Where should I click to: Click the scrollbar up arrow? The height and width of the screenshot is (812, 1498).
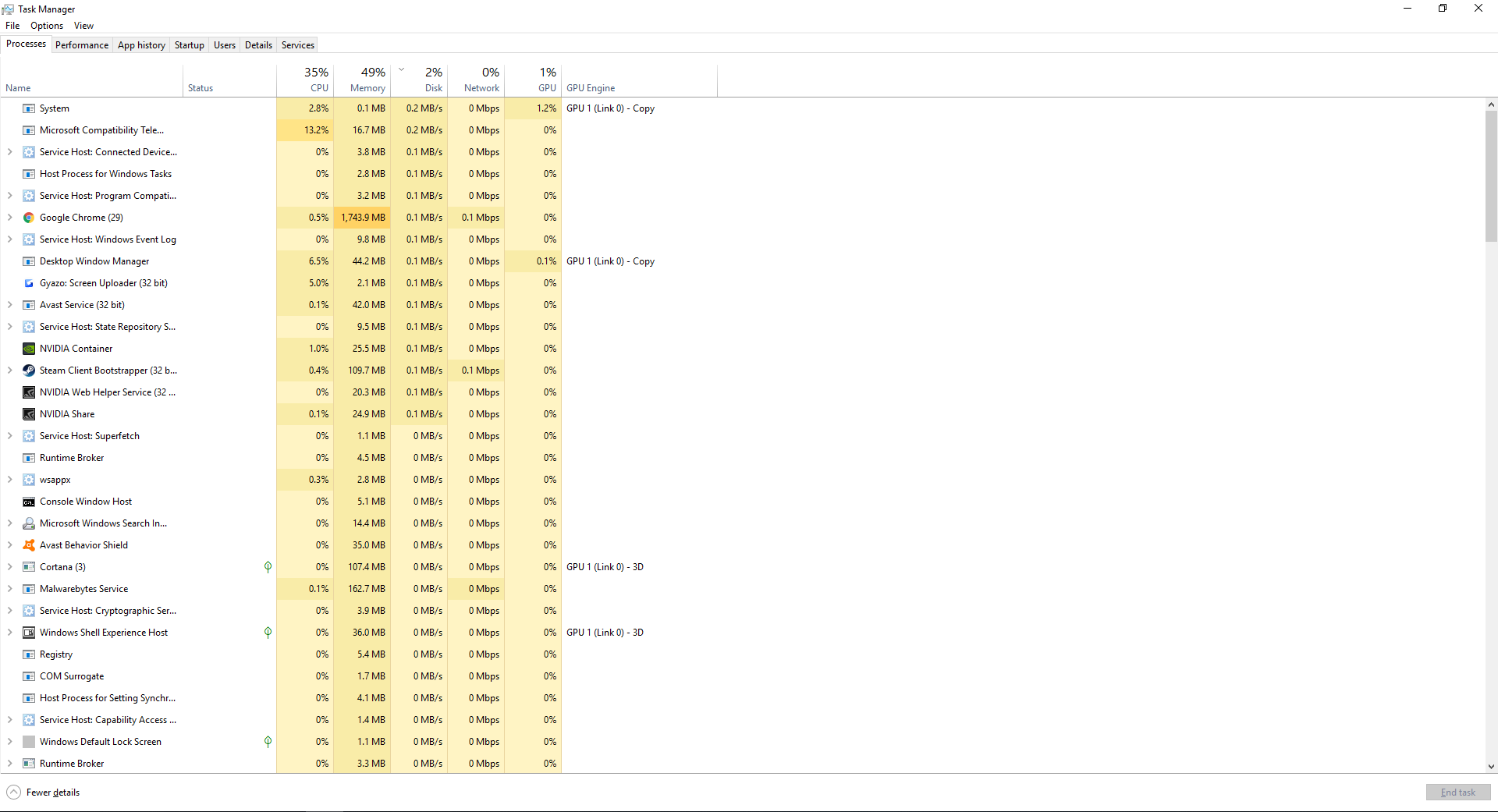tap(1491, 105)
